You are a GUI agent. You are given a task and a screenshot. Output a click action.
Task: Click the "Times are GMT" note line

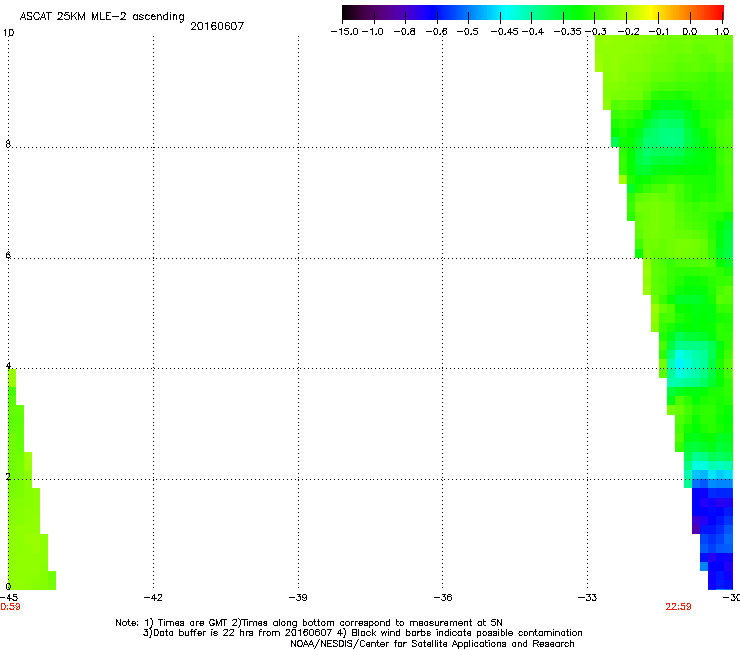309,623
